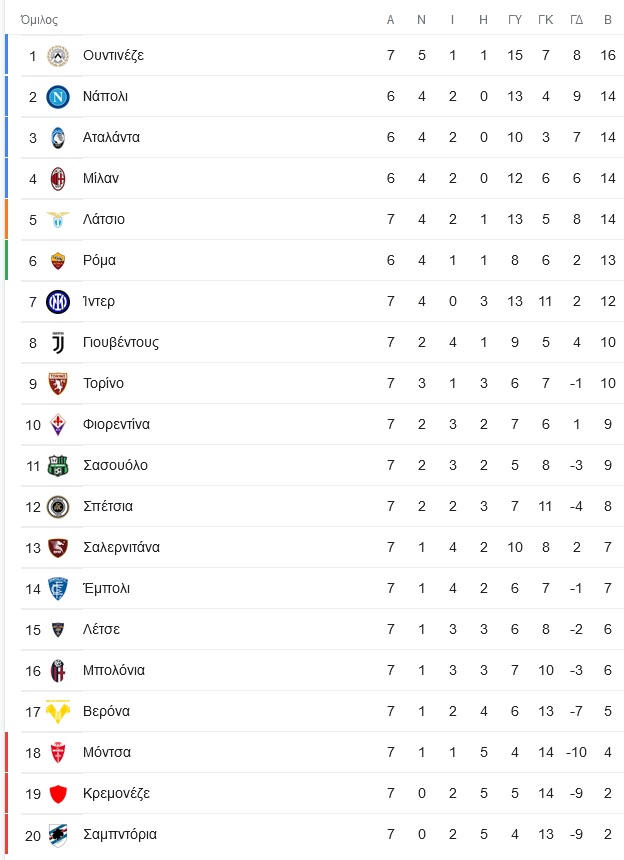This screenshot has height=860, width=624.
Task: Select the Βερόνα yellow crest
Action: [x=58, y=711]
